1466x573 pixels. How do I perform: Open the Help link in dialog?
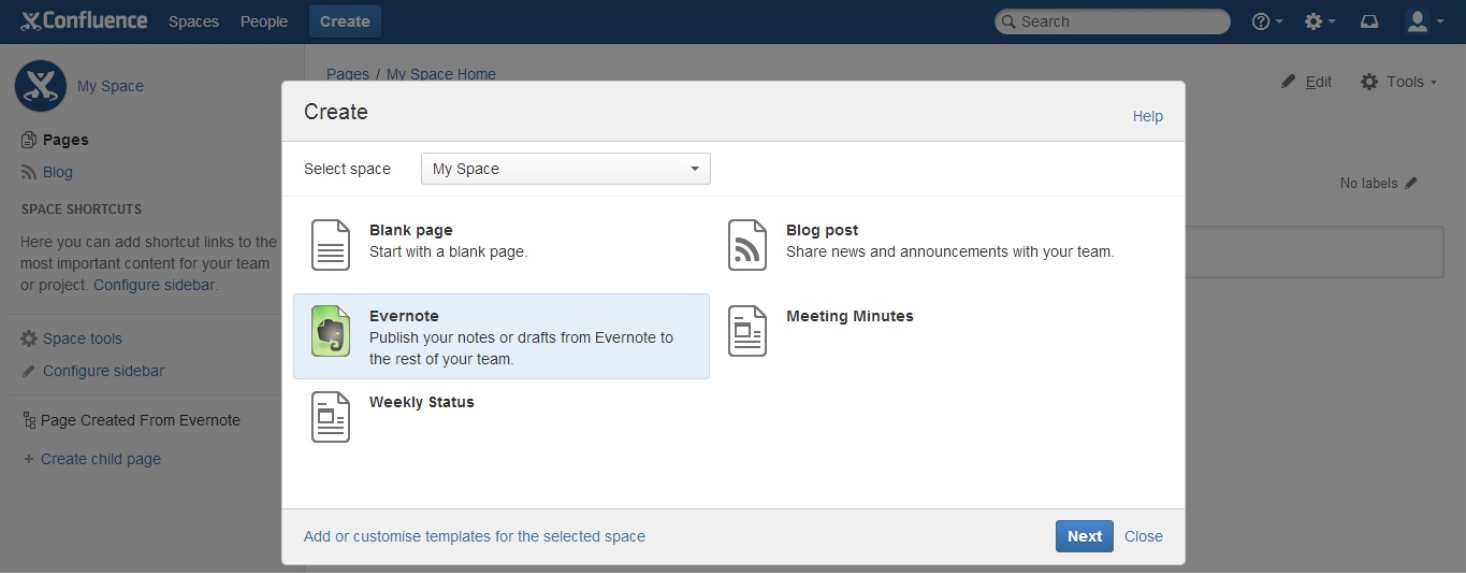tap(1148, 116)
